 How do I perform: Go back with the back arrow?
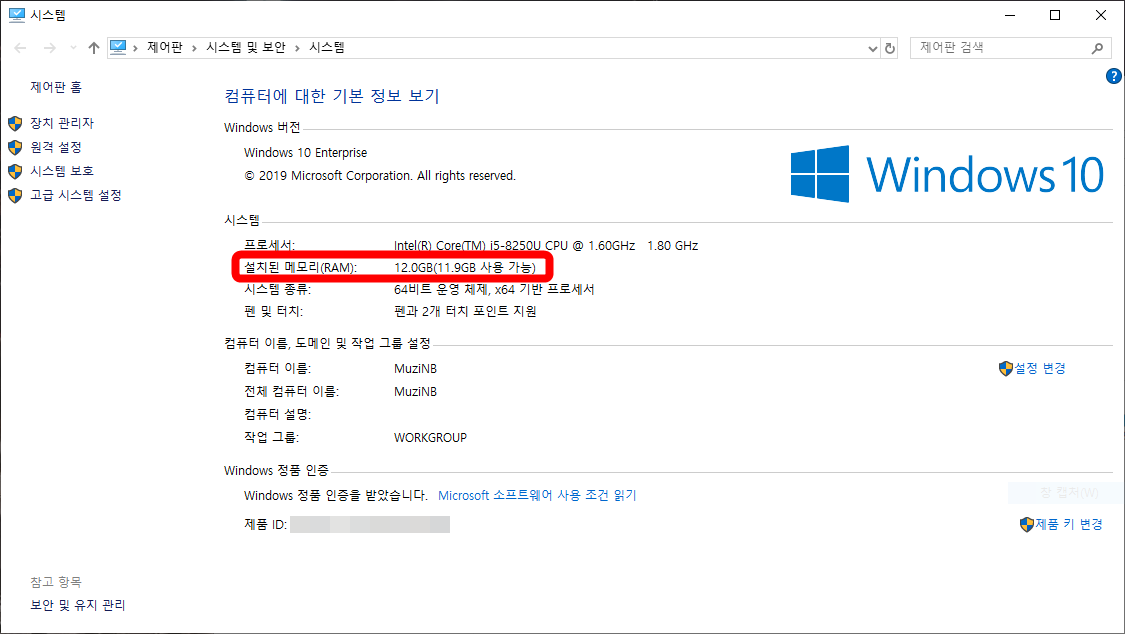tap(20, 48)
